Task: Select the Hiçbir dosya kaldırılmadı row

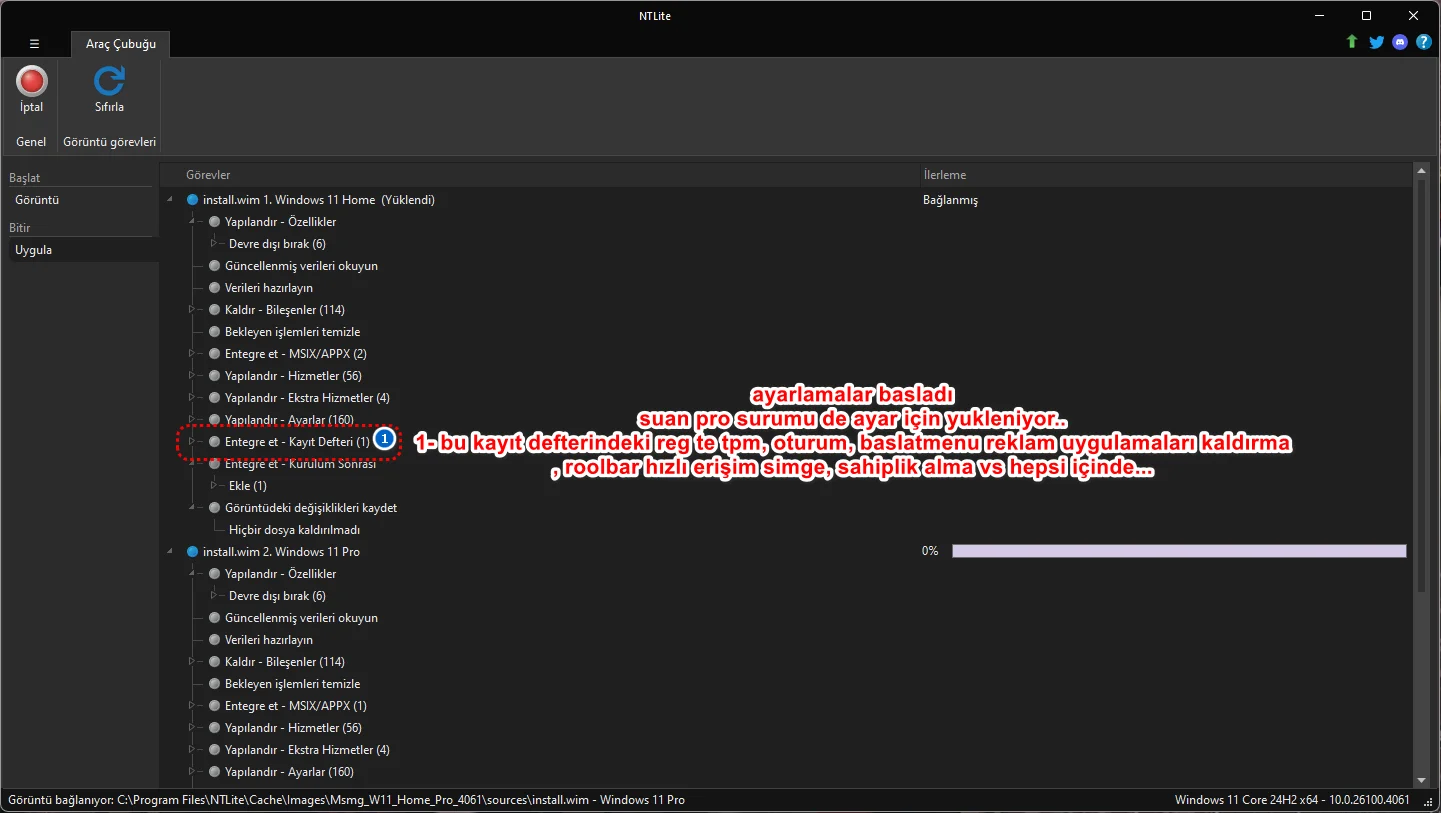Action: (294, 530)
